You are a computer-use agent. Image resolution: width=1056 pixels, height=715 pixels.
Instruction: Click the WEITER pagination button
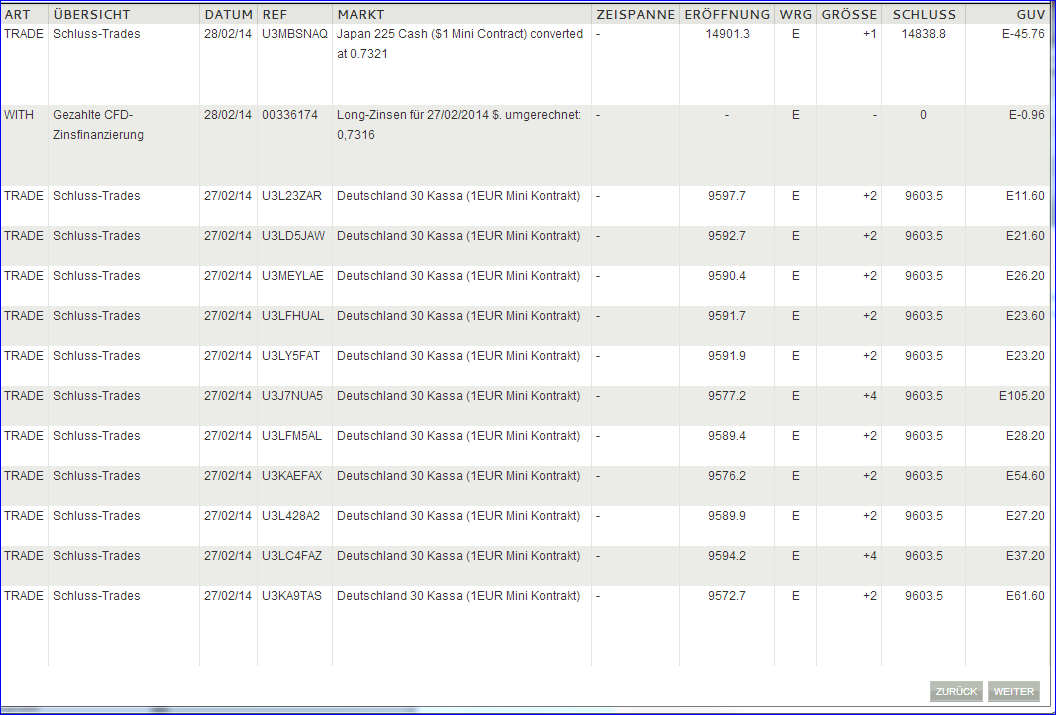[1013, 691]
